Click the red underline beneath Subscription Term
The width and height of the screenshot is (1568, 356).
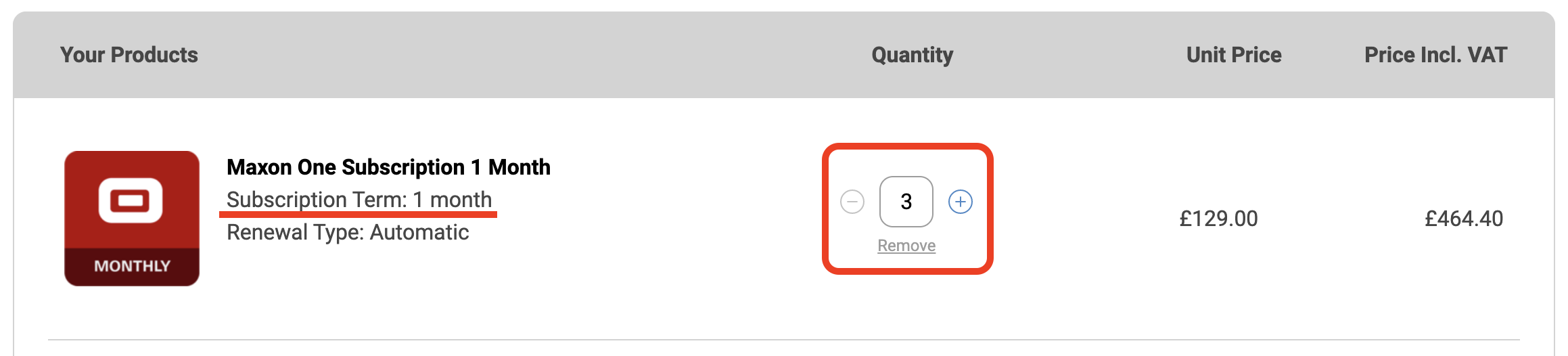(x=359, y=215)
